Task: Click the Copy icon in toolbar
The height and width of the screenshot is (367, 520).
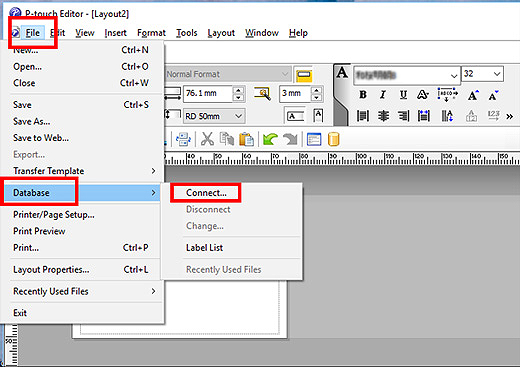Action: pos(227,139)
